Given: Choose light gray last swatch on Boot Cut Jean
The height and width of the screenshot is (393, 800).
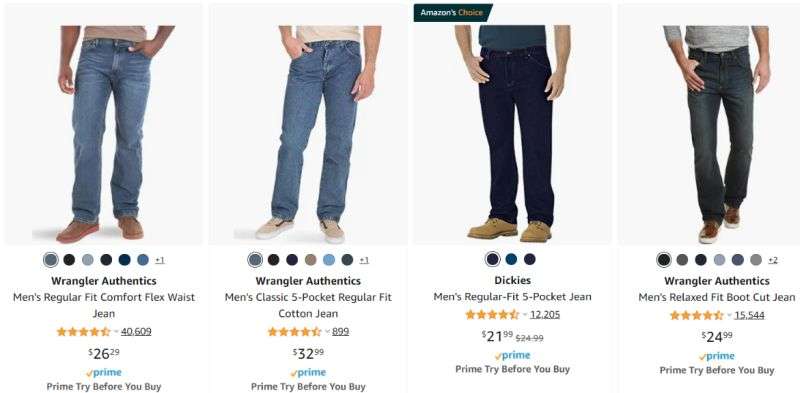Looking at the screenshot, I should 756,260.
